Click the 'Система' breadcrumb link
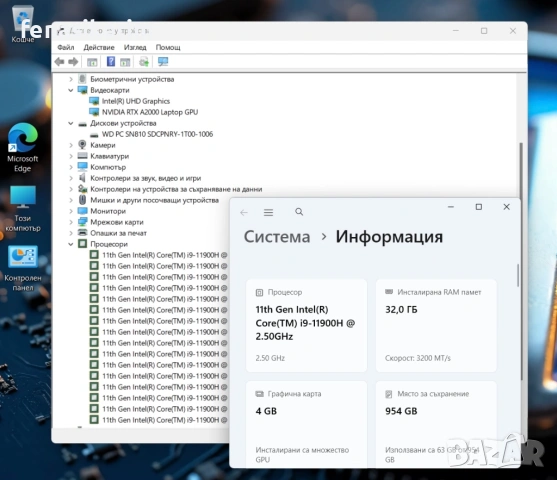The height and width of the screenshot is (480, 557). [277, 237]
